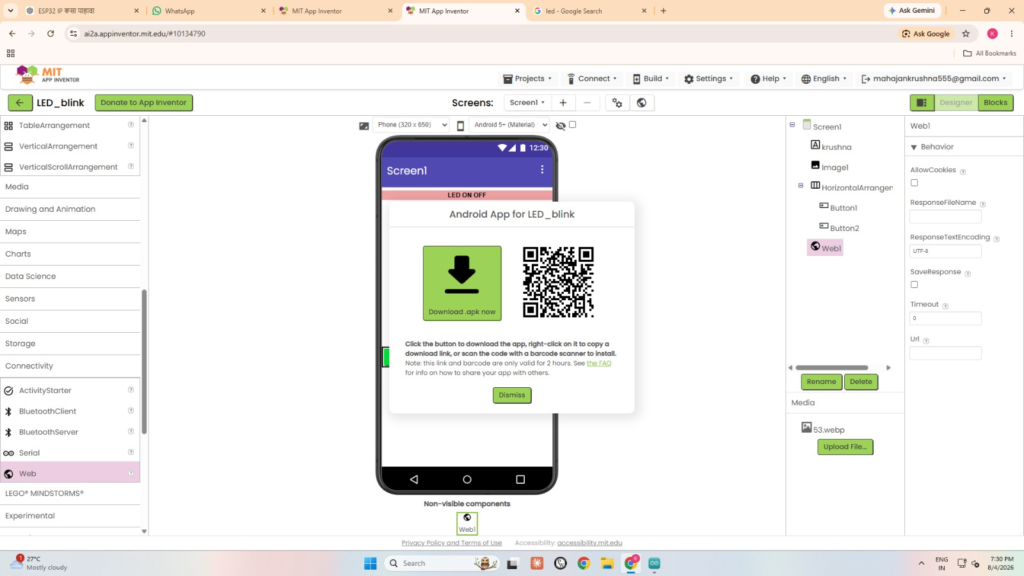Open Windows Start menu
The height and width of the screenshot is (576, 1024).
click(370, 563)
